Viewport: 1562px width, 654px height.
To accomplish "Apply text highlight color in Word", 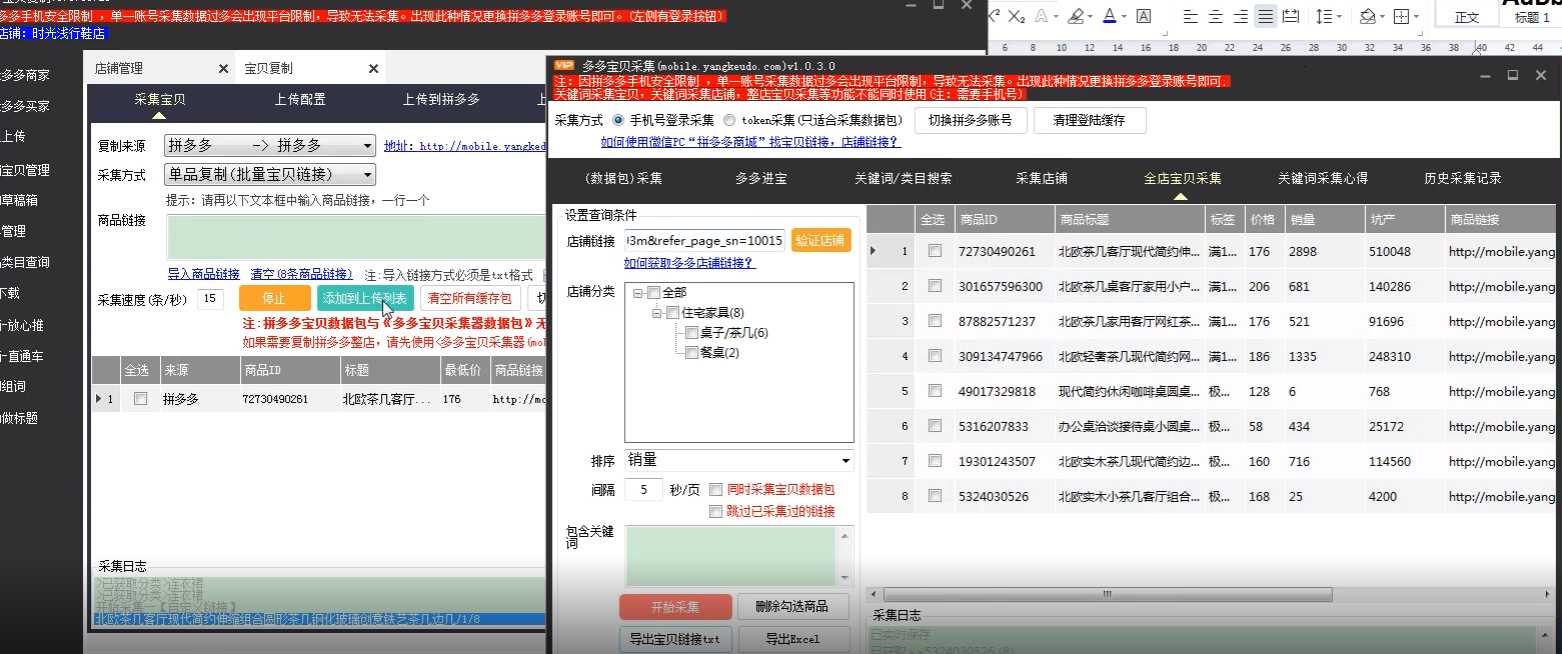I will coord(1074,16).
